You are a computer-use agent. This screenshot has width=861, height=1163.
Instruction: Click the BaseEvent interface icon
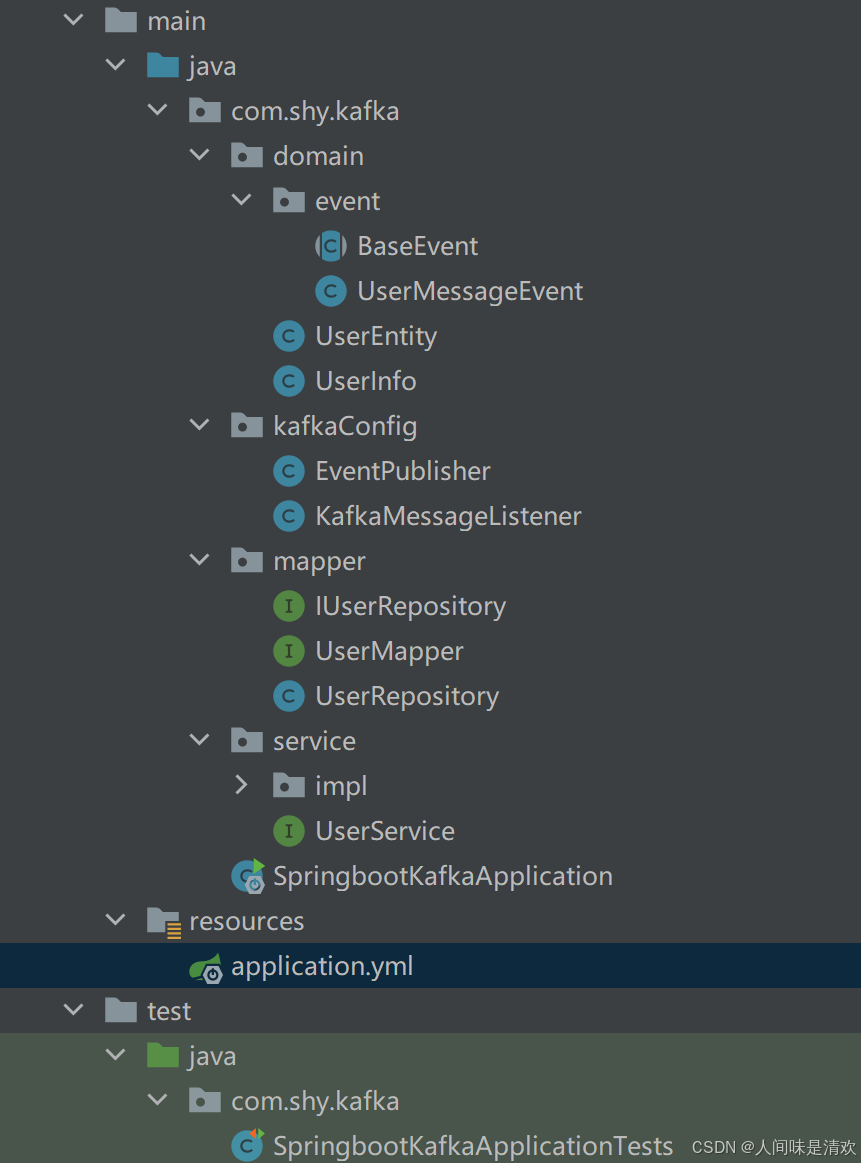click(x=331, y=245)
